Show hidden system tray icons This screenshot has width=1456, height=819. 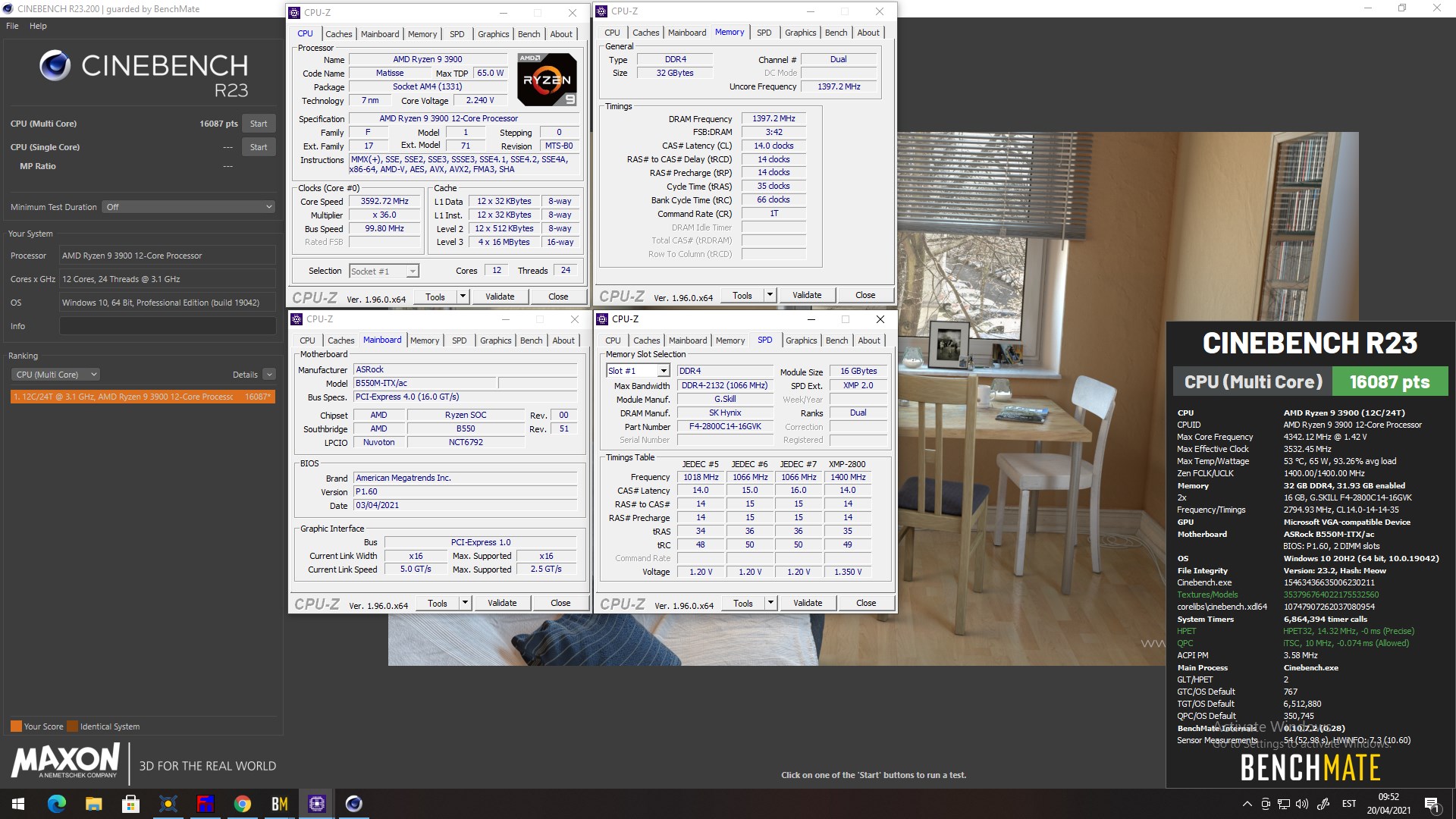1247,804
